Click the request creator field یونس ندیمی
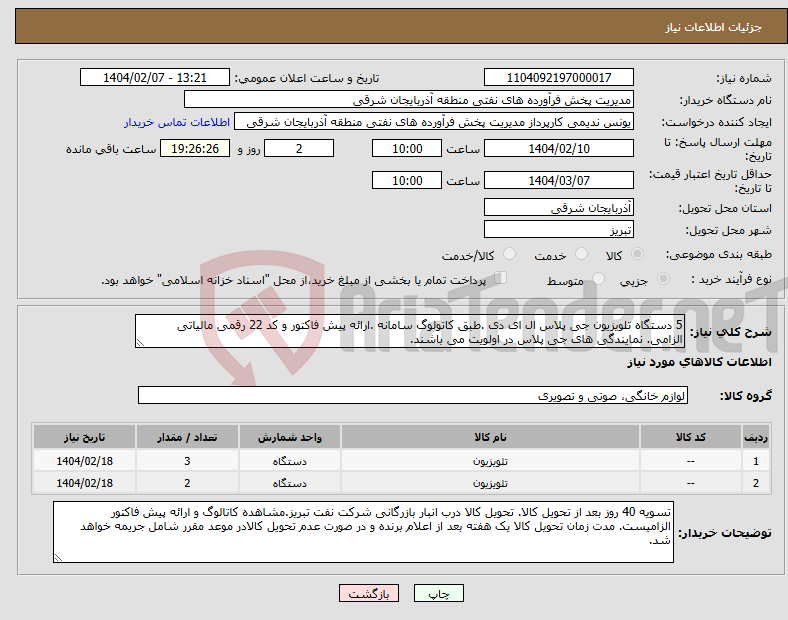This screenshot has width=788, height=620. [x=434, y=122]
